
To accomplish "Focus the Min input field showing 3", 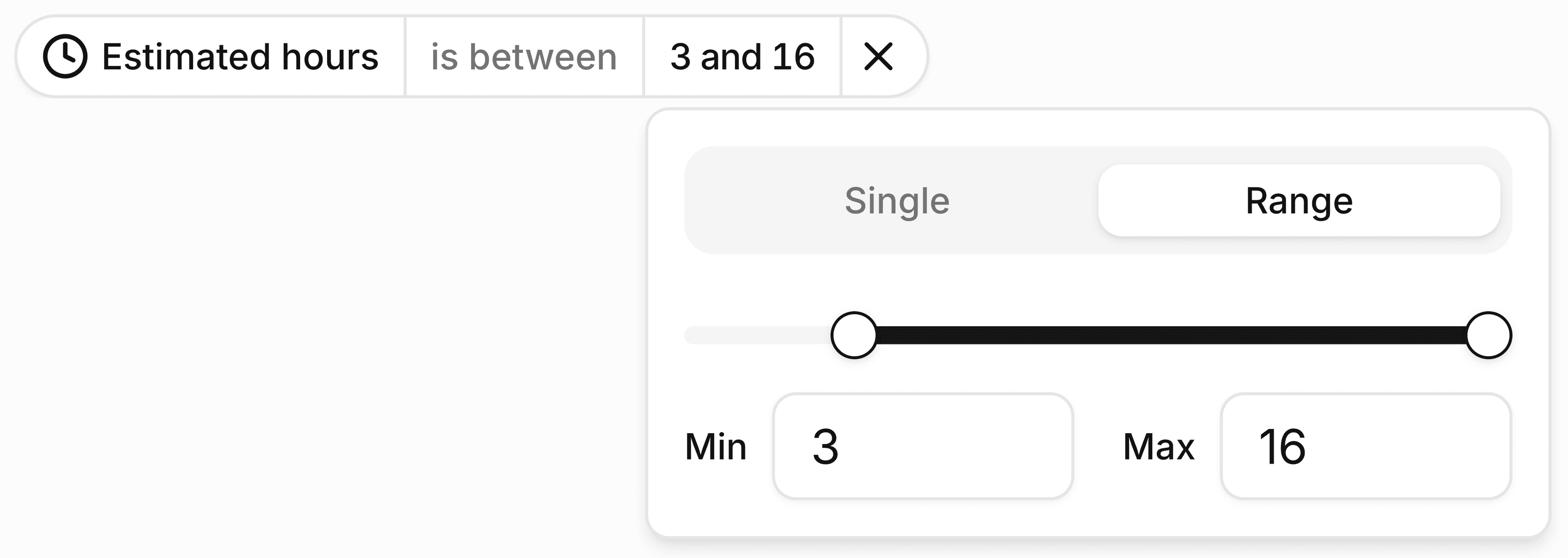I will tap(922, 446).
